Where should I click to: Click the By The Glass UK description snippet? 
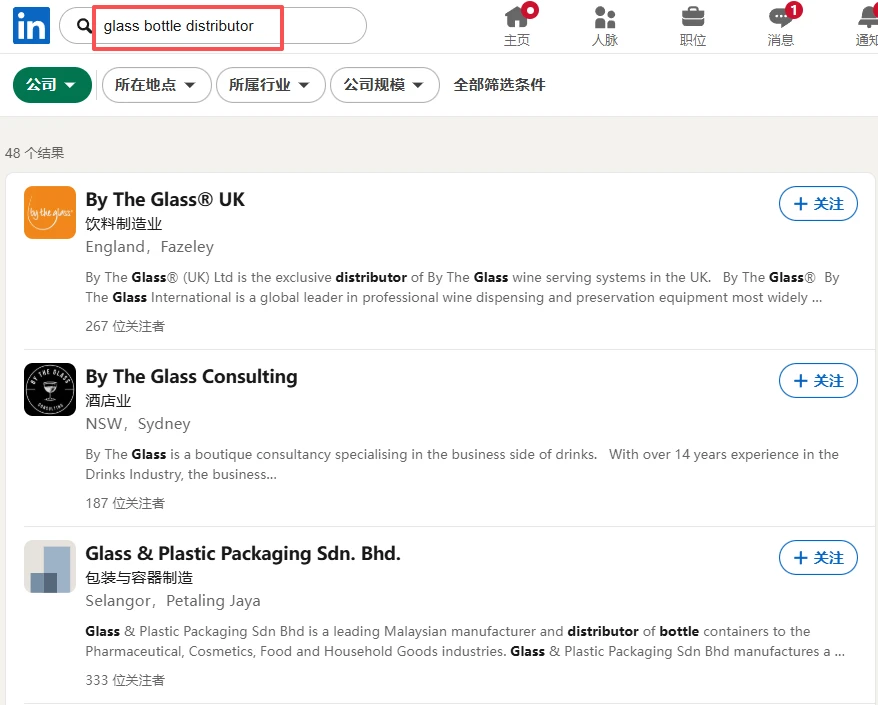[x=463, y=287]
